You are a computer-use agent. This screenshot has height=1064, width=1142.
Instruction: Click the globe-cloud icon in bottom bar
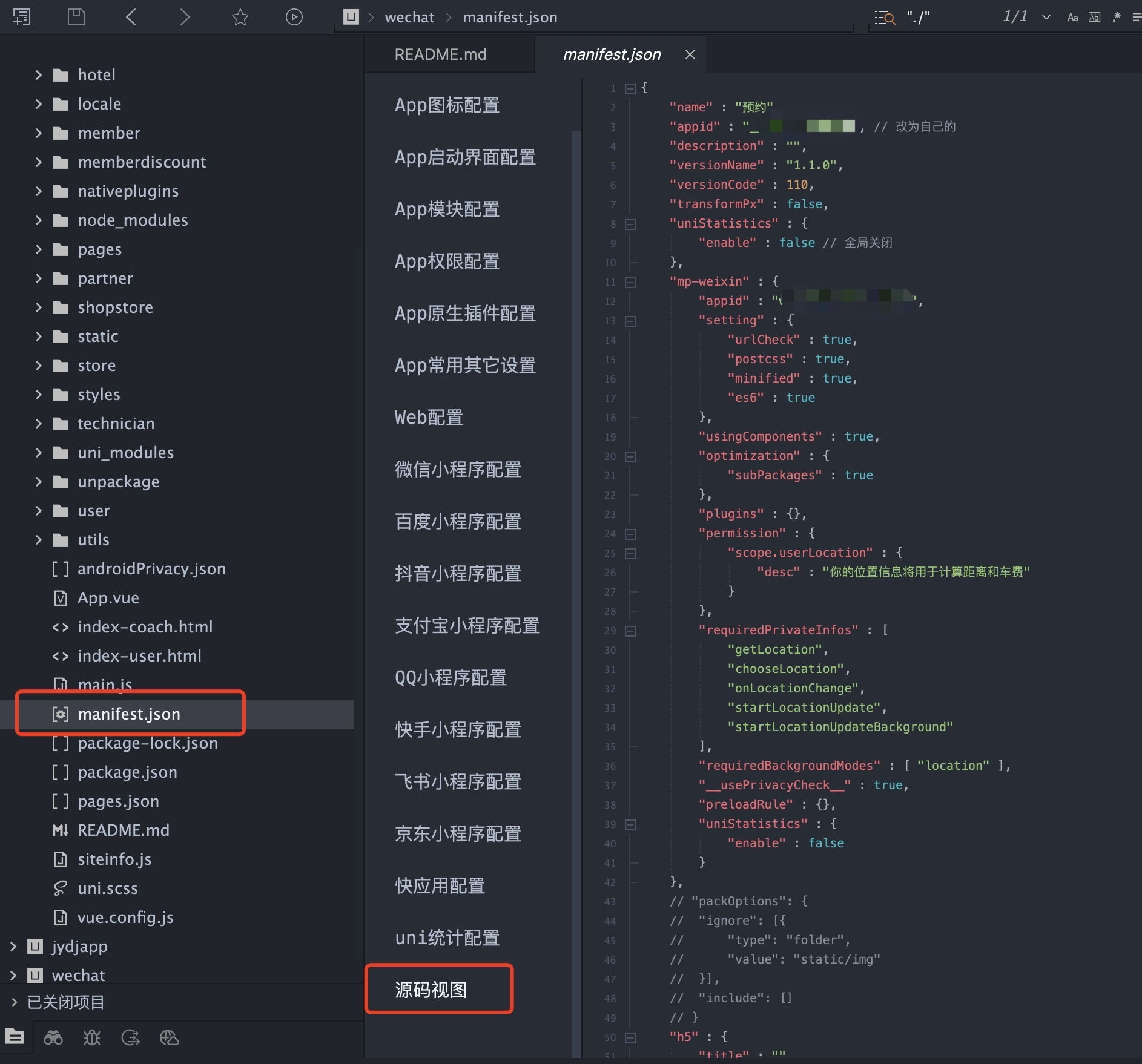pyautogui.click(x=169, y=1038)
